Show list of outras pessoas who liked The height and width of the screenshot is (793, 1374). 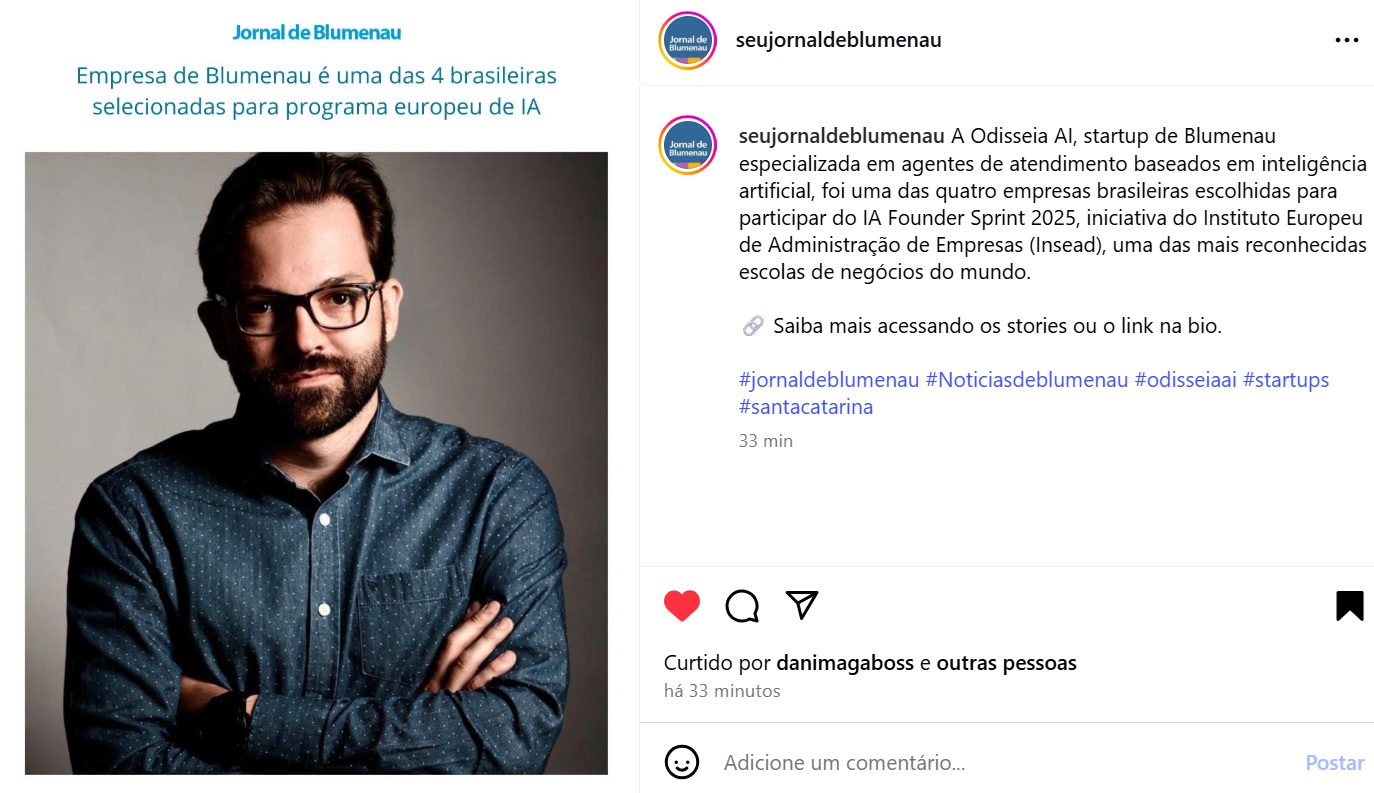[x=1006, y=663]
